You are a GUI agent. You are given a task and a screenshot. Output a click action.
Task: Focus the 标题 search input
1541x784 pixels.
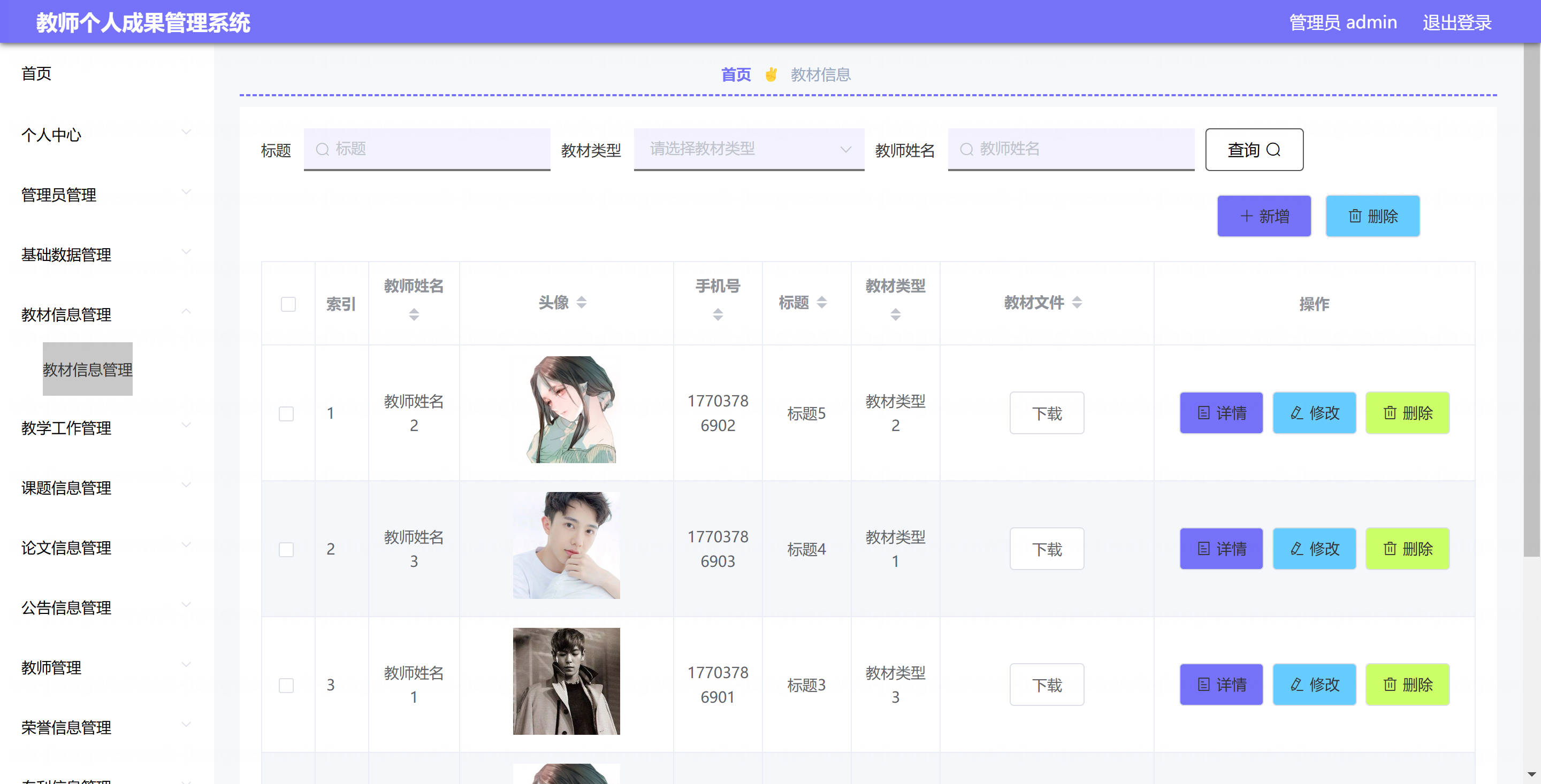[x=427, y=149]
